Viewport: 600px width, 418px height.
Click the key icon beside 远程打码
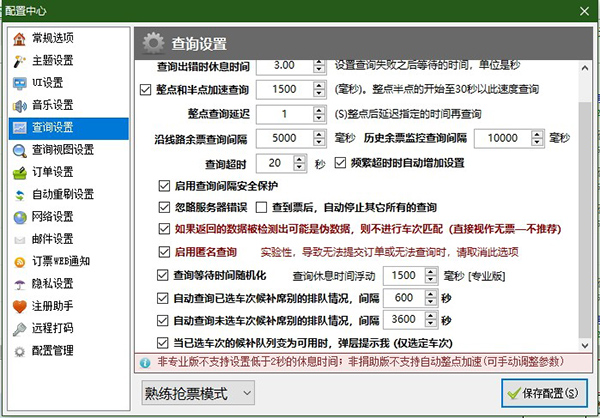click(20, 329)
